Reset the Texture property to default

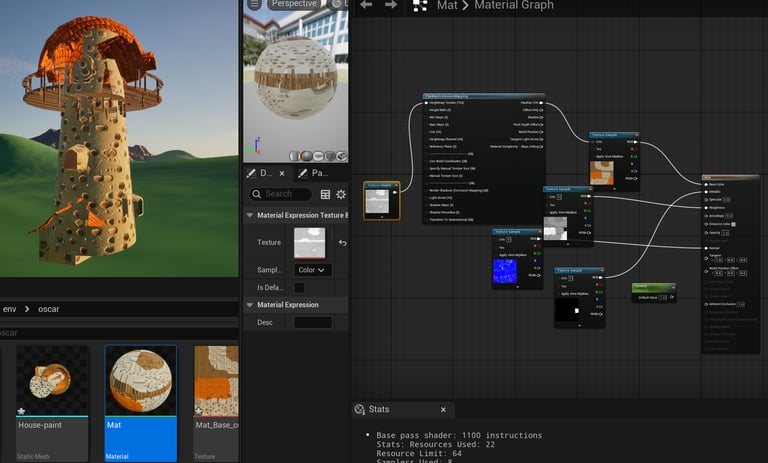coord(343,243)
